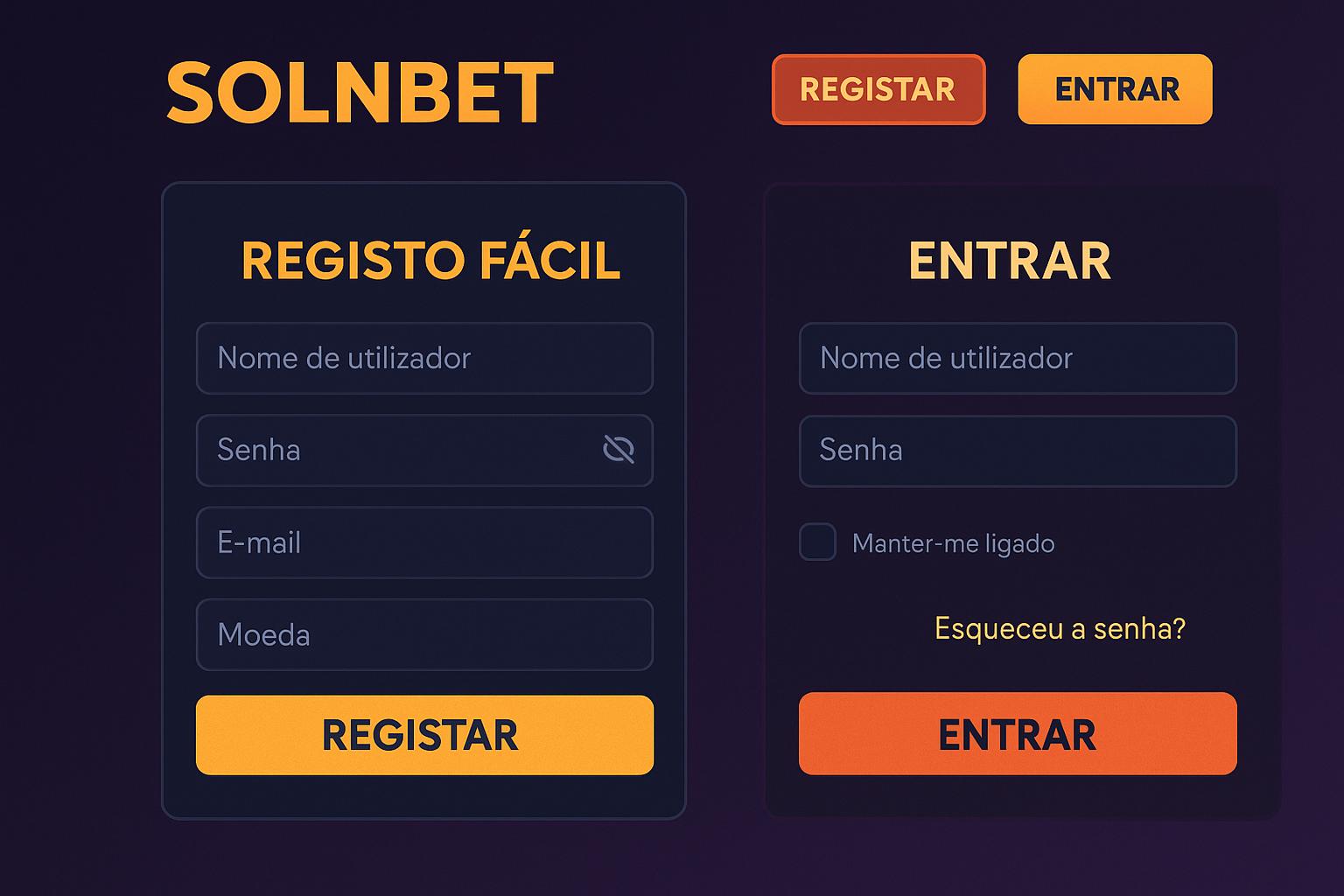This screenshot has height=896, width=1344.
Task: Select the ENTRAR tab at the top
Action: pos(1114,88)
